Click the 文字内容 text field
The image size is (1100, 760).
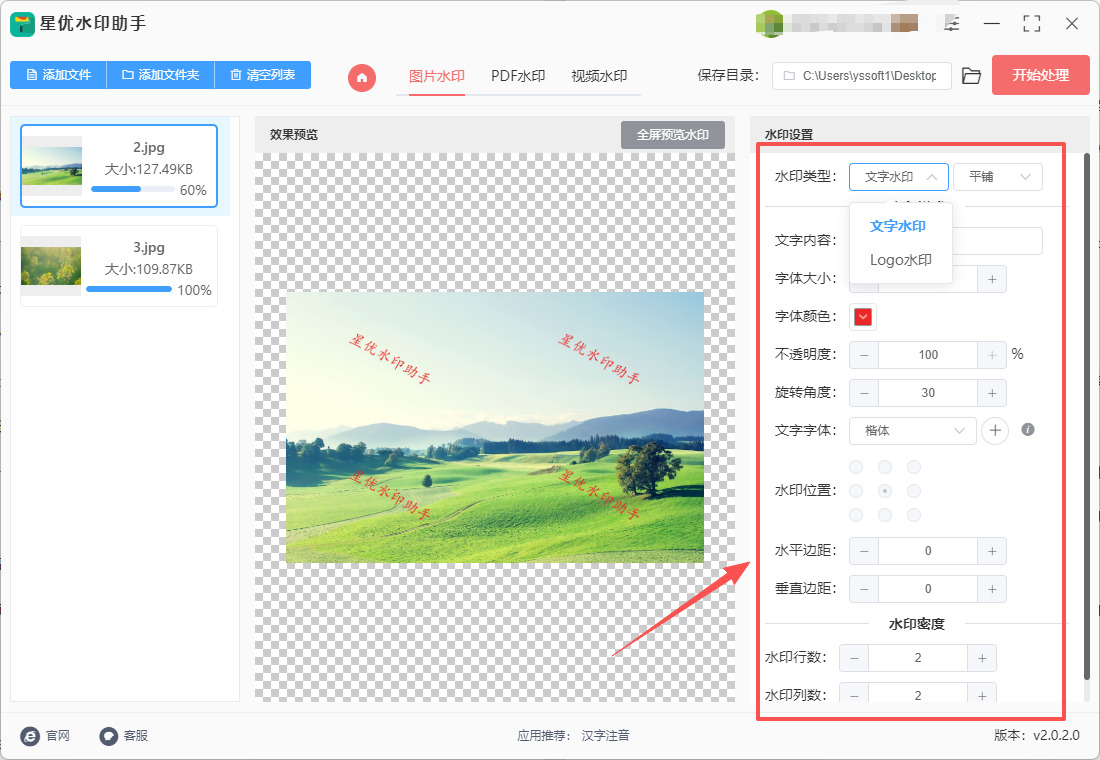coord(996,241)
